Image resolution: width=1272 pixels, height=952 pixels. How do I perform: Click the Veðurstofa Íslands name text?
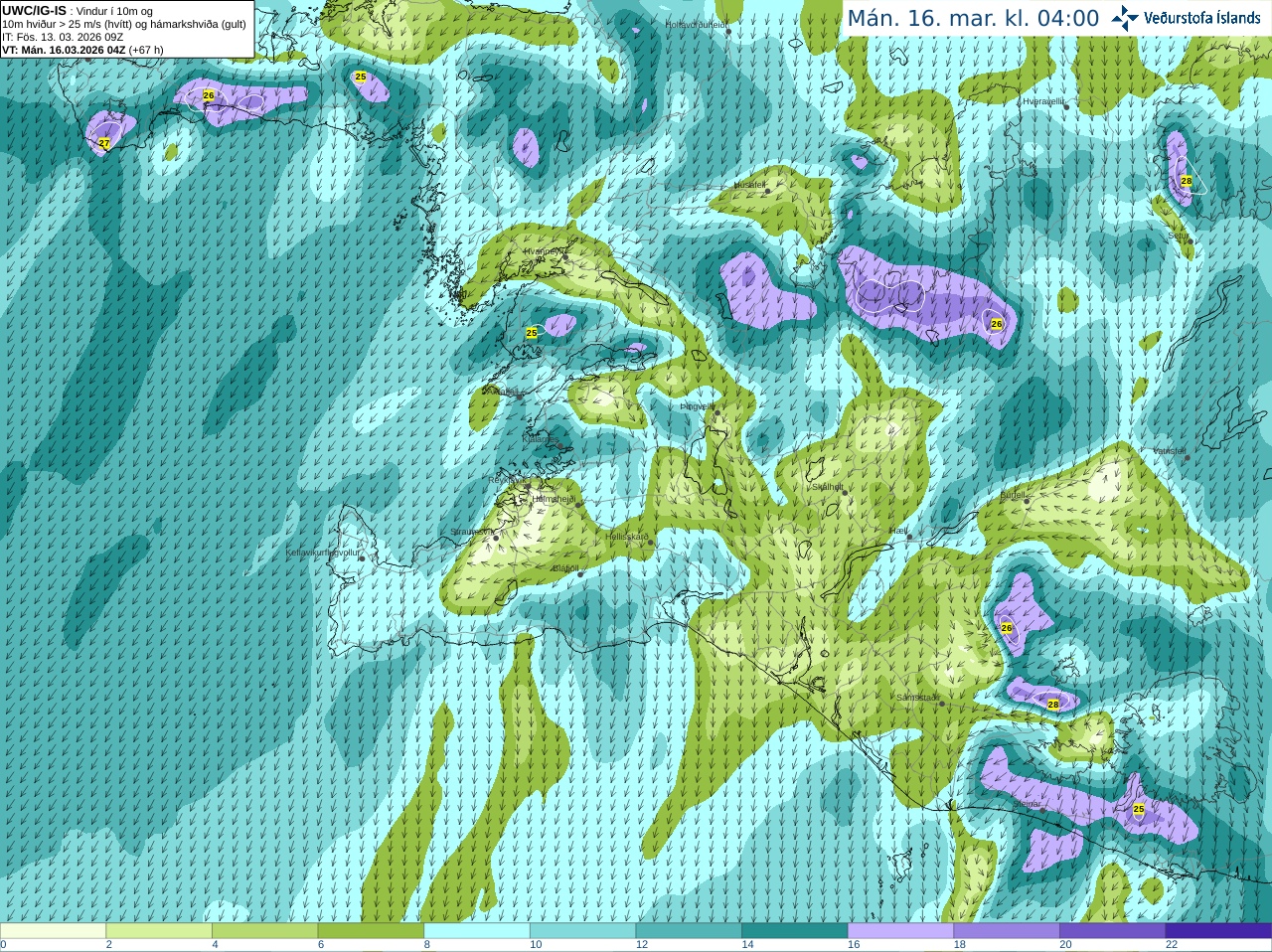click(1201, 18)
